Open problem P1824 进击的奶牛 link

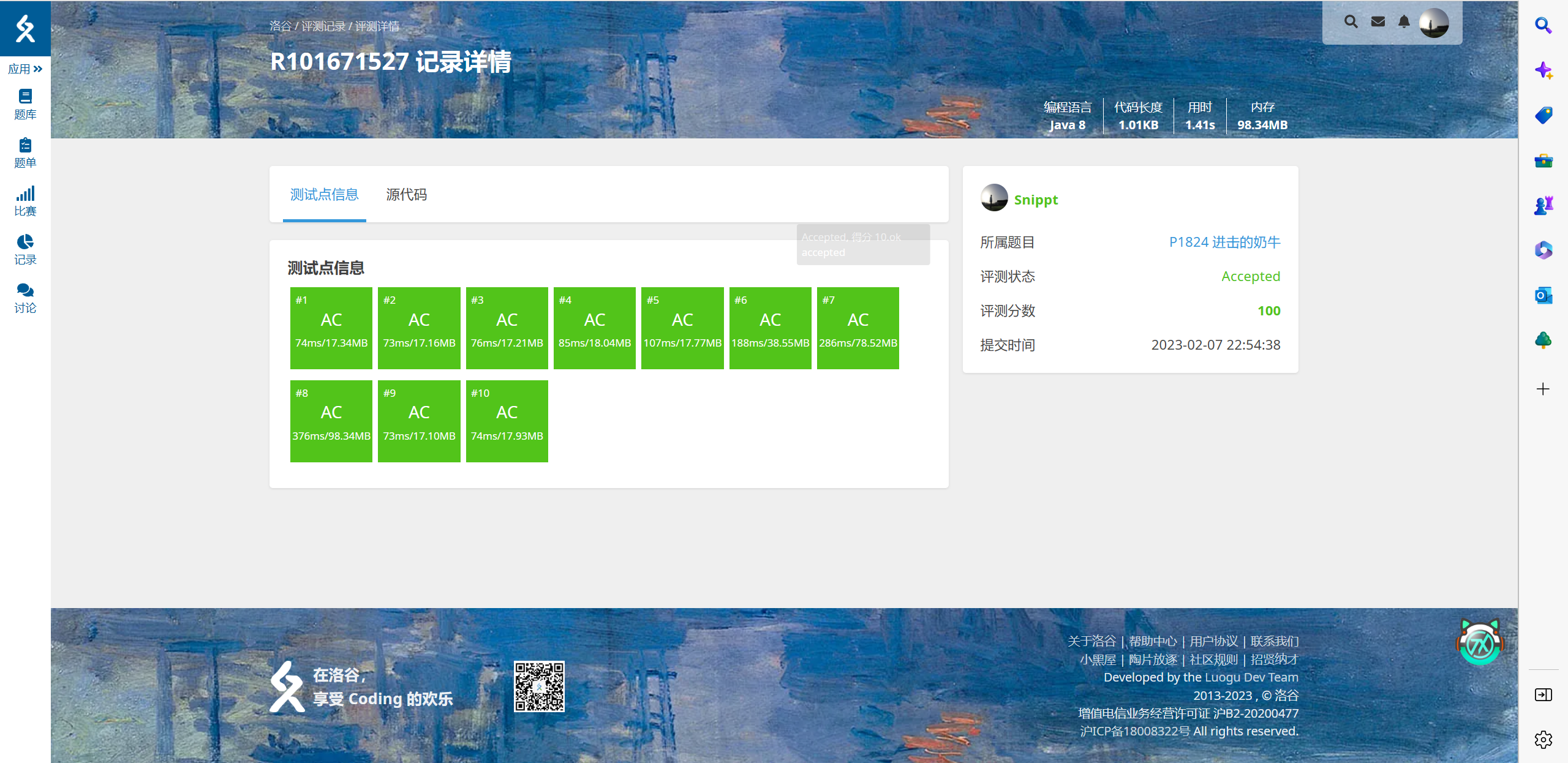[1225, 242]
